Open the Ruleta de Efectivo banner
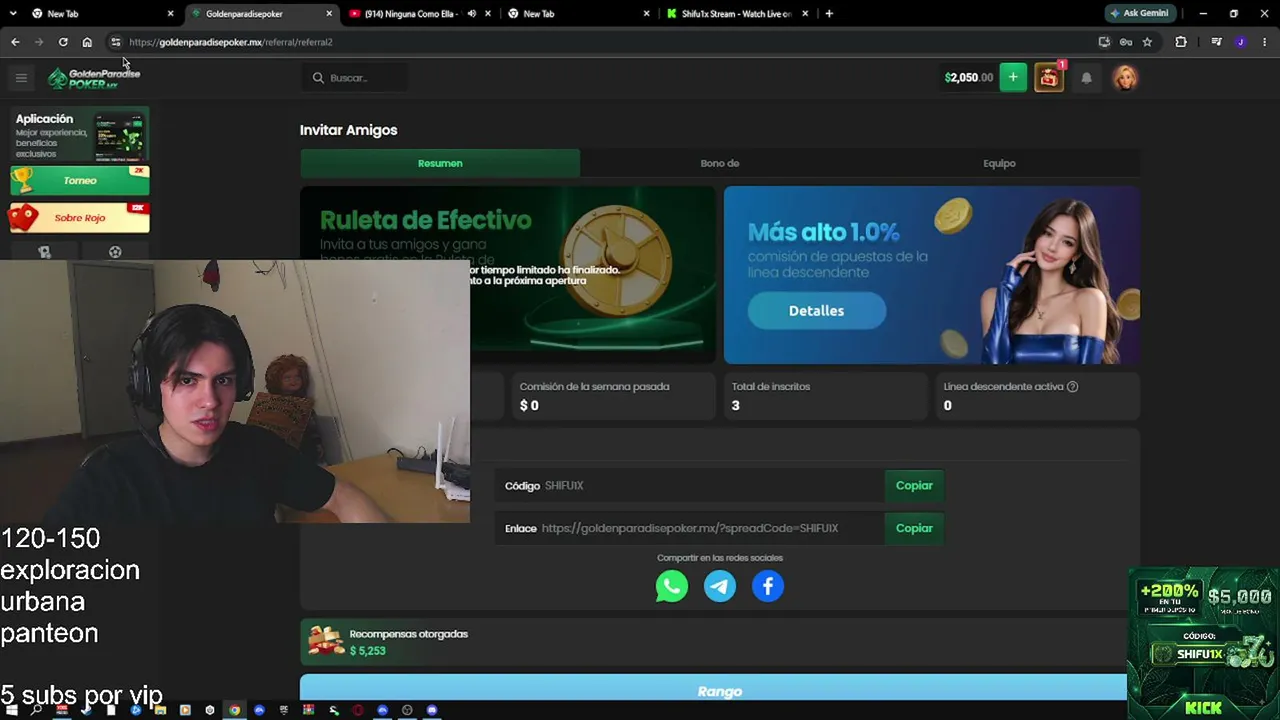Viewport: 1280px width, 720px height. pyautogui.click(x=508, y=275)
